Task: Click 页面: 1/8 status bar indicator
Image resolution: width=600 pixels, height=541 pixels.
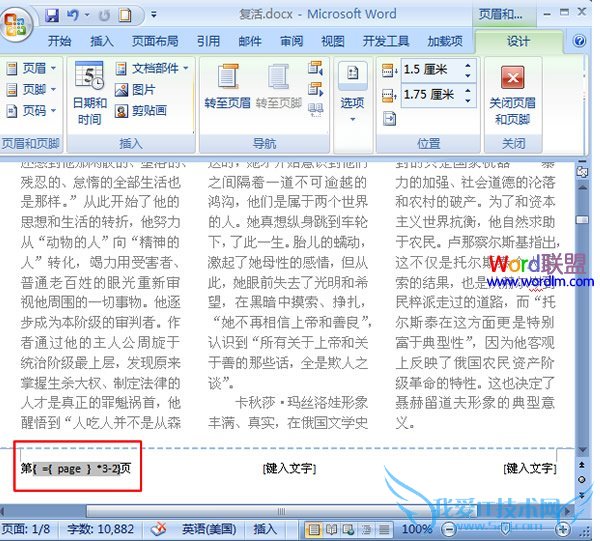Action: click(26, 529)
